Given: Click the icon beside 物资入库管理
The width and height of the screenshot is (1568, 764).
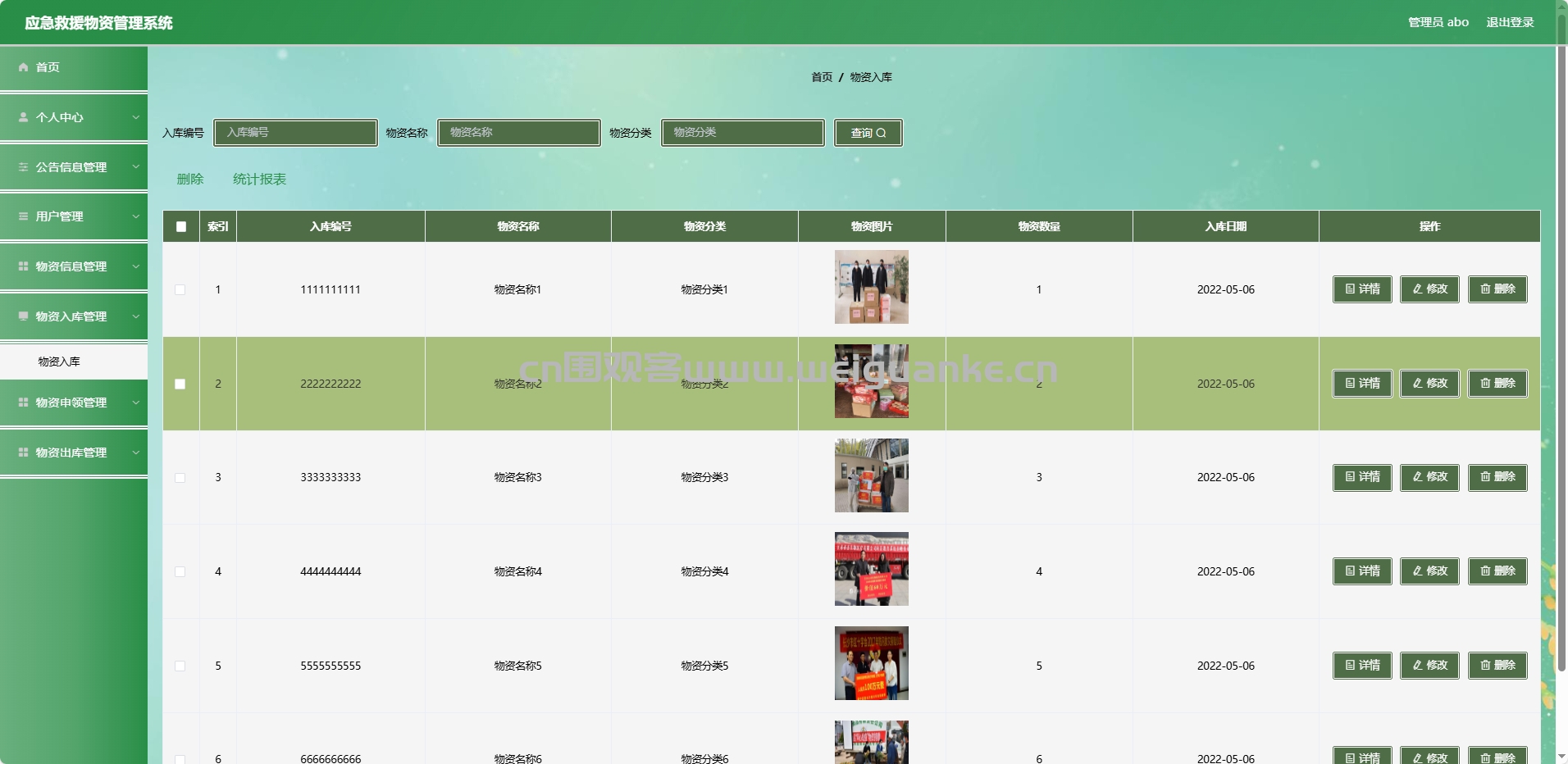Looking at the screenshot, I should coord(23,316).
